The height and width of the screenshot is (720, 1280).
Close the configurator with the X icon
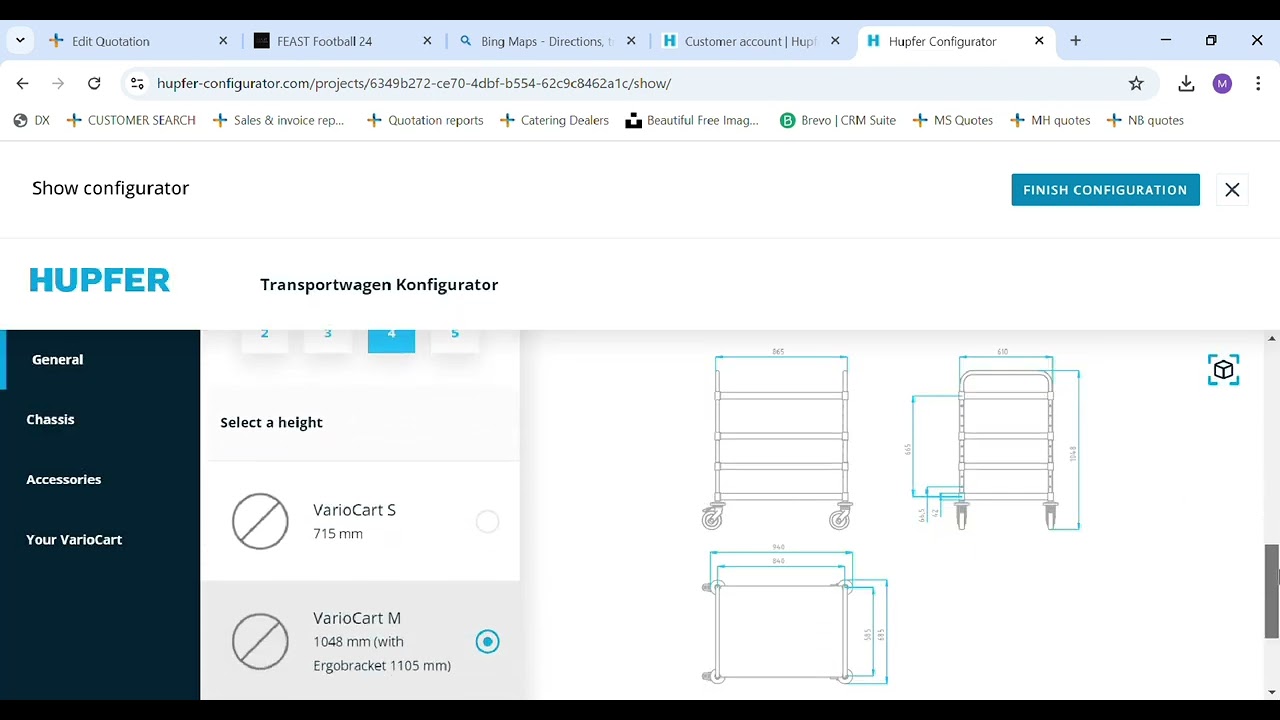tap(1232, 190)
